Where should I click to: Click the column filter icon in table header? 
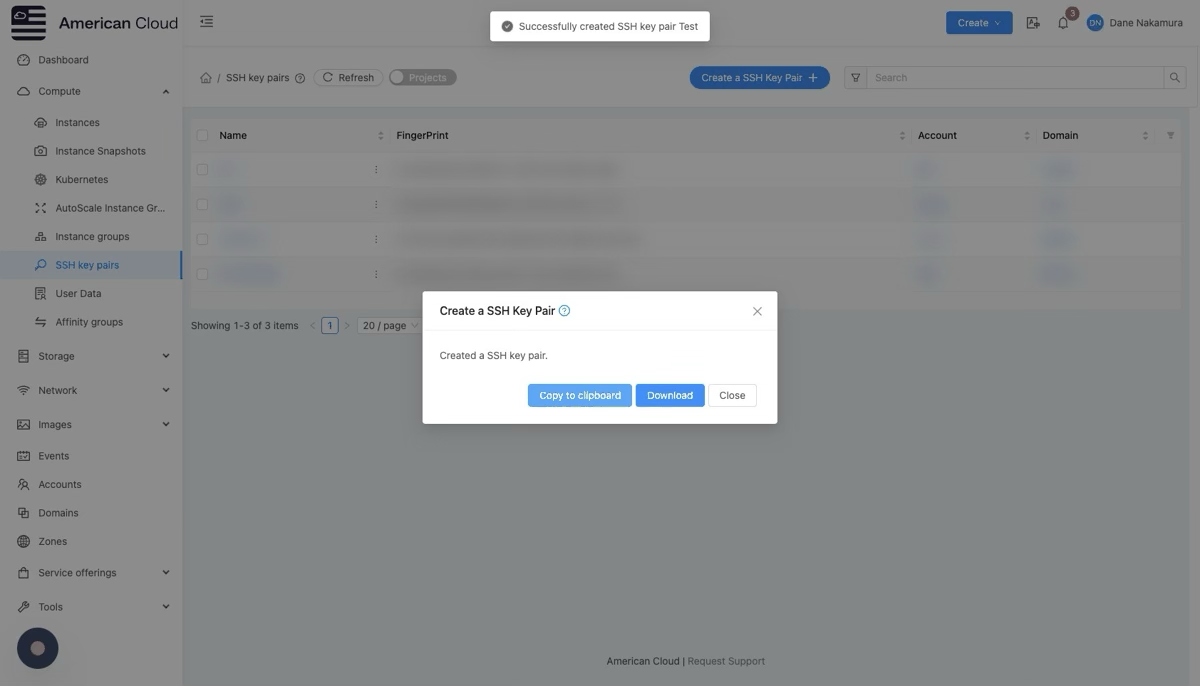(1170, 136)
